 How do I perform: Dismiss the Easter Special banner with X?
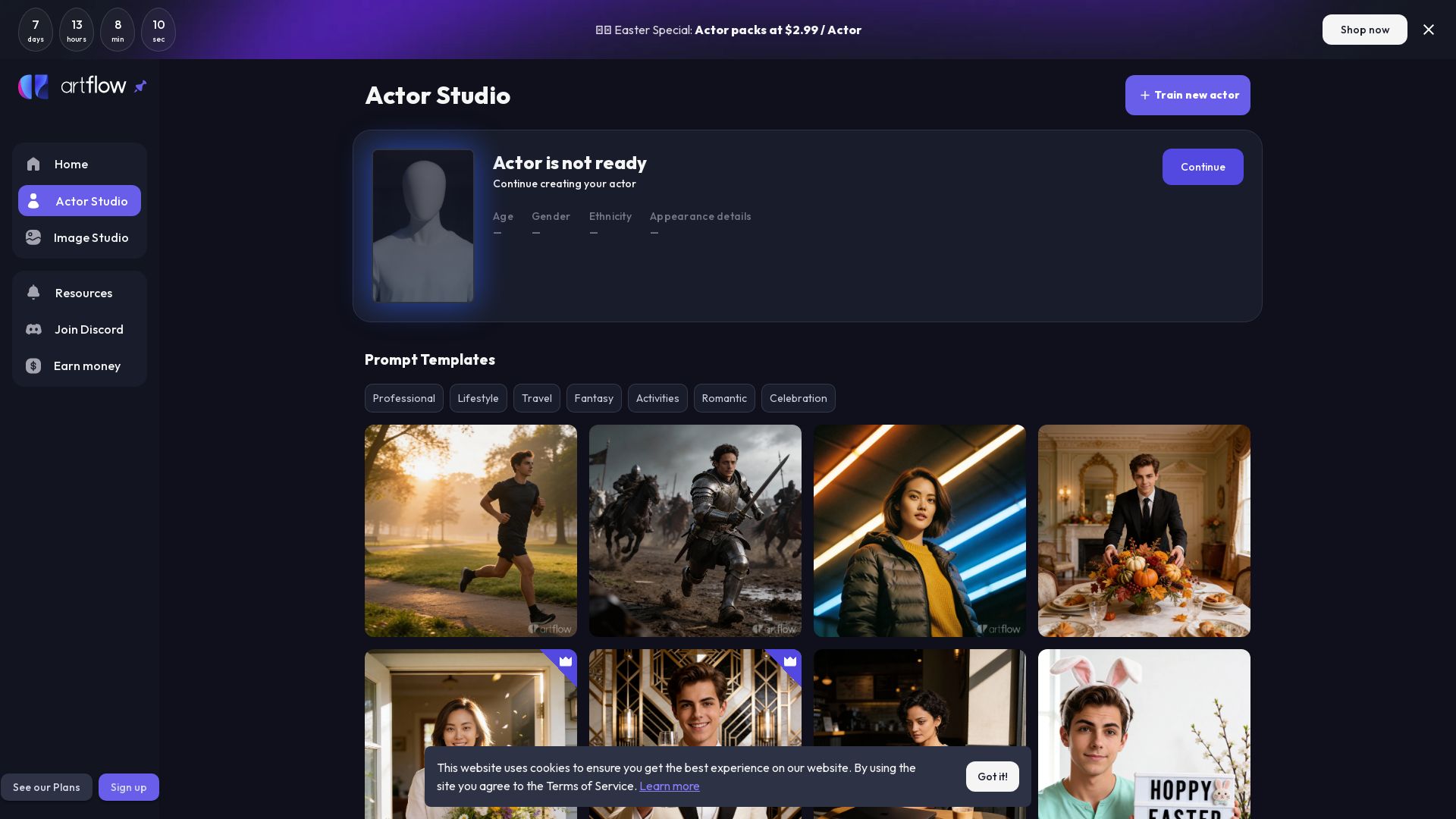pyautogui.click(x=1429, y=30)
